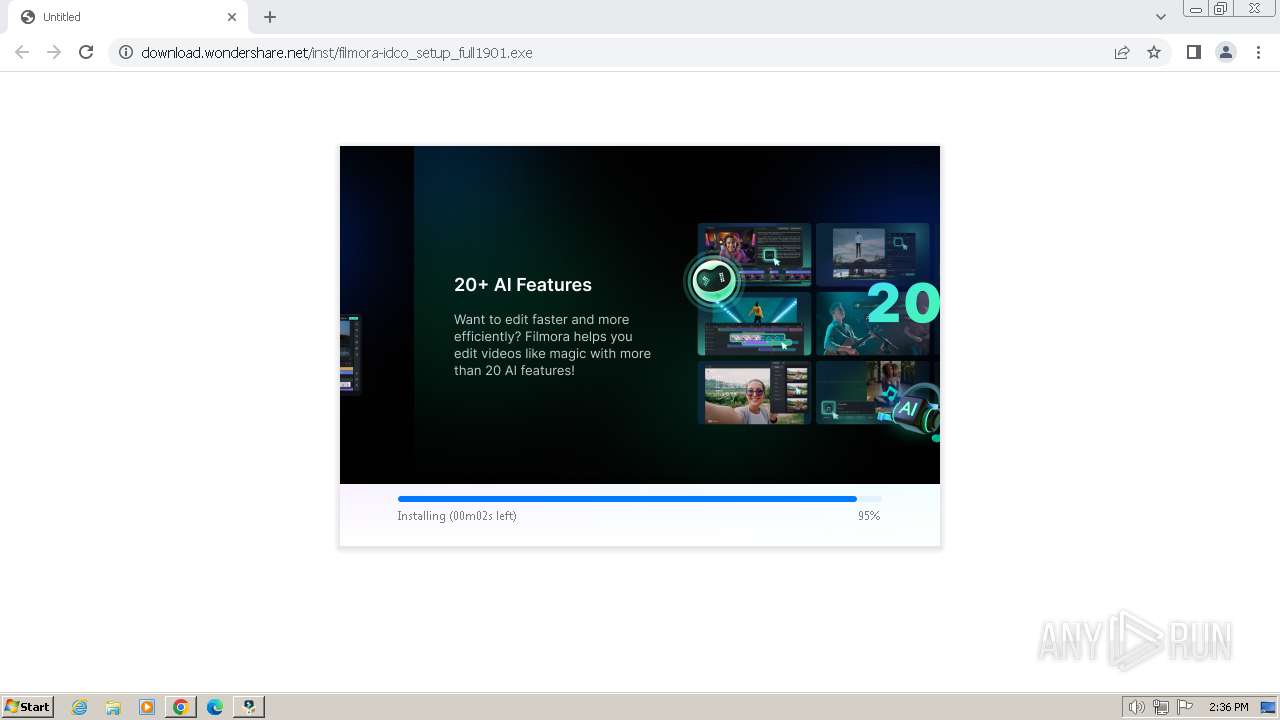Open the tab search dropdown

[x=1160, y=17]
